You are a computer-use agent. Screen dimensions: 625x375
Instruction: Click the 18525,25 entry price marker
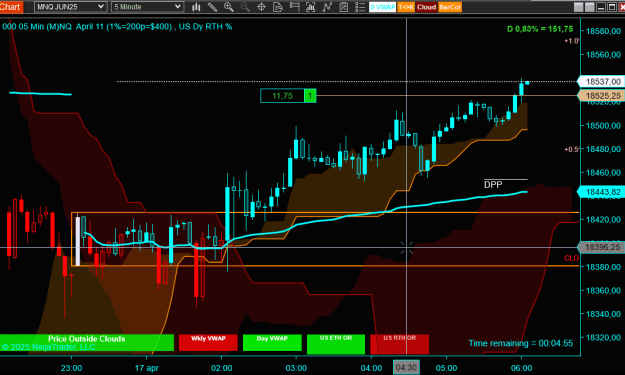602,96
